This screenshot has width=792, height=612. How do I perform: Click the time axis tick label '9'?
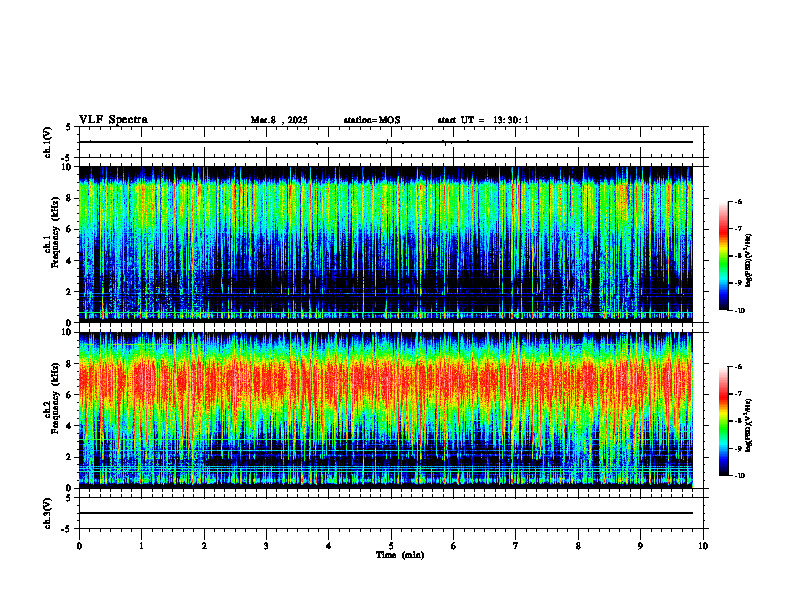pyautogui.click(x=640, y=546)
